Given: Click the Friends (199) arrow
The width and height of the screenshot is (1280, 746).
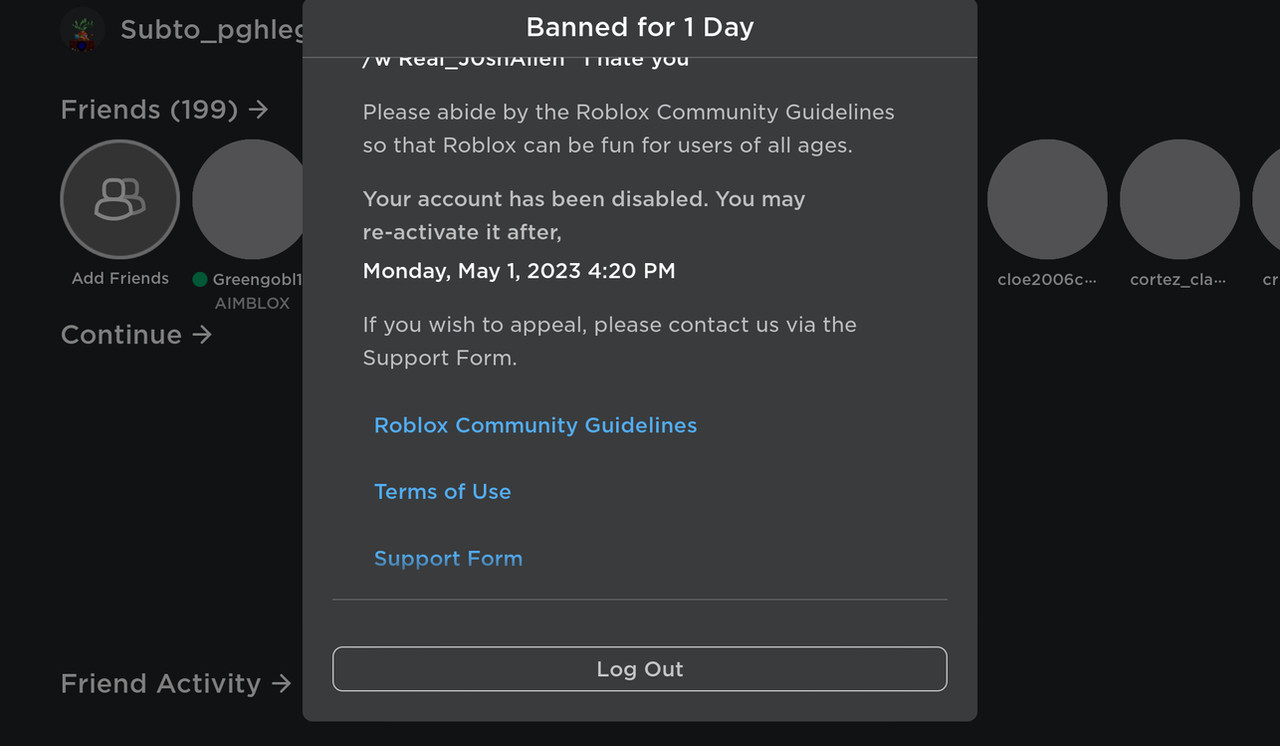Looking at the screenshot, I should [259, 109].
